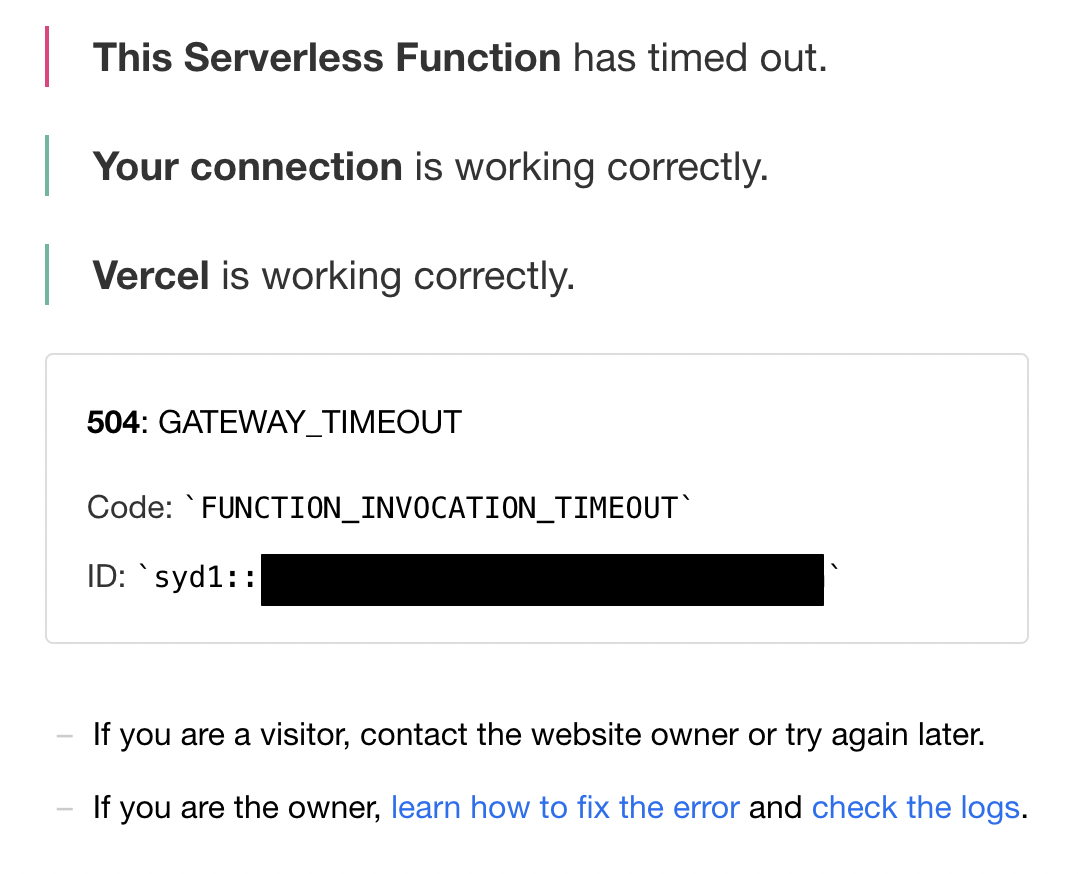Click the red status bar beside Serverless Function
1078x874 pixels.
(x=47, y=58)
